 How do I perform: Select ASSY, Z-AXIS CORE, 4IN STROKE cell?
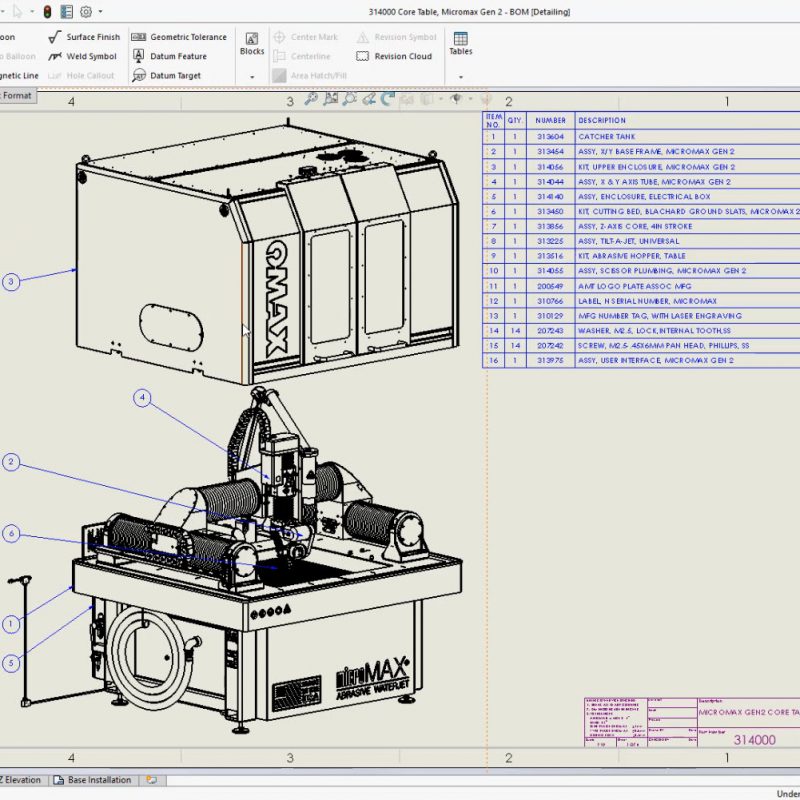click(x=687, y=226)
